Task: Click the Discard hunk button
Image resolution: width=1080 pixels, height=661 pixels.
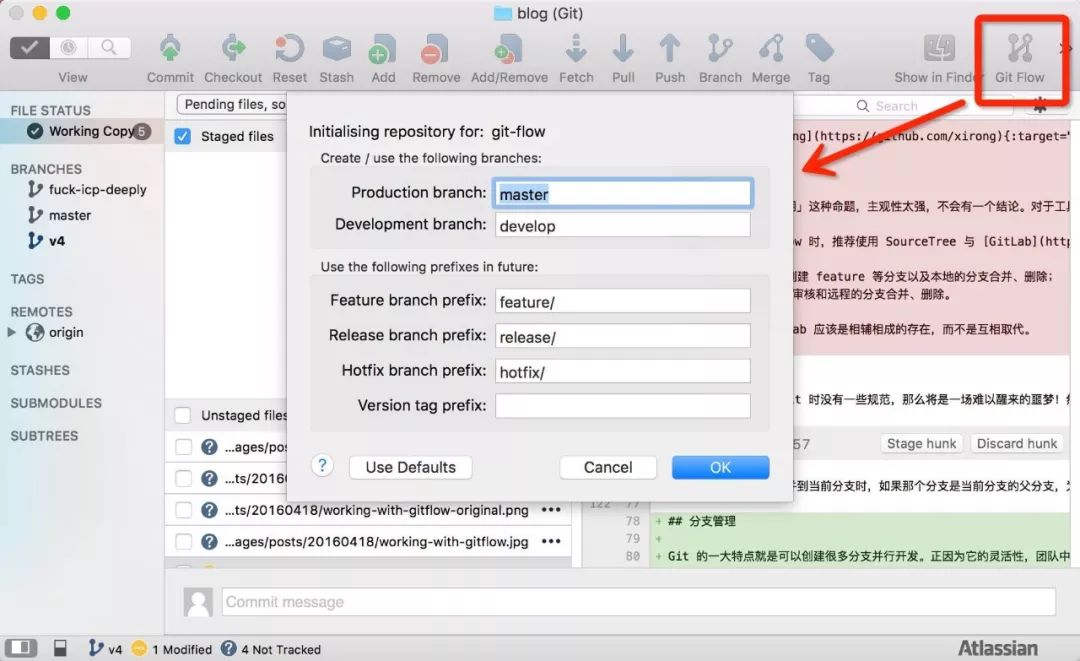Action: click(1017, 443)
